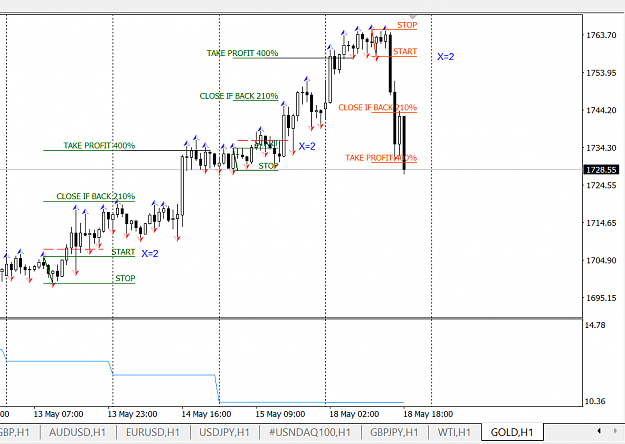The image size is (625, 444).
Task: Click the orange TAKE PROFIT 400% label
Action: tap(381, 157)
